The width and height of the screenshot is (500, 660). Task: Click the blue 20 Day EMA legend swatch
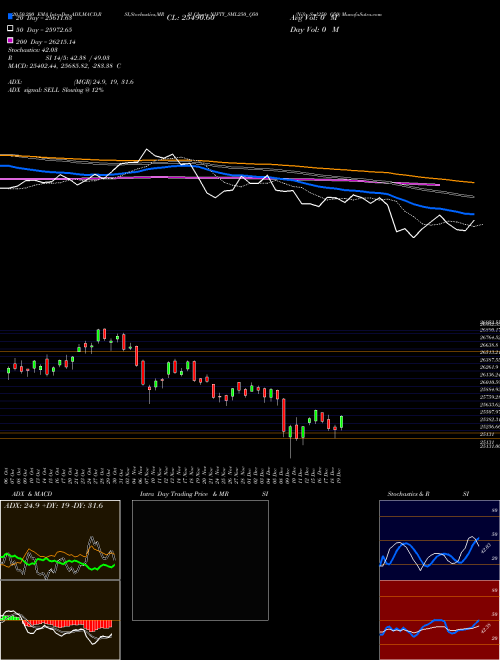click(10, 16)
